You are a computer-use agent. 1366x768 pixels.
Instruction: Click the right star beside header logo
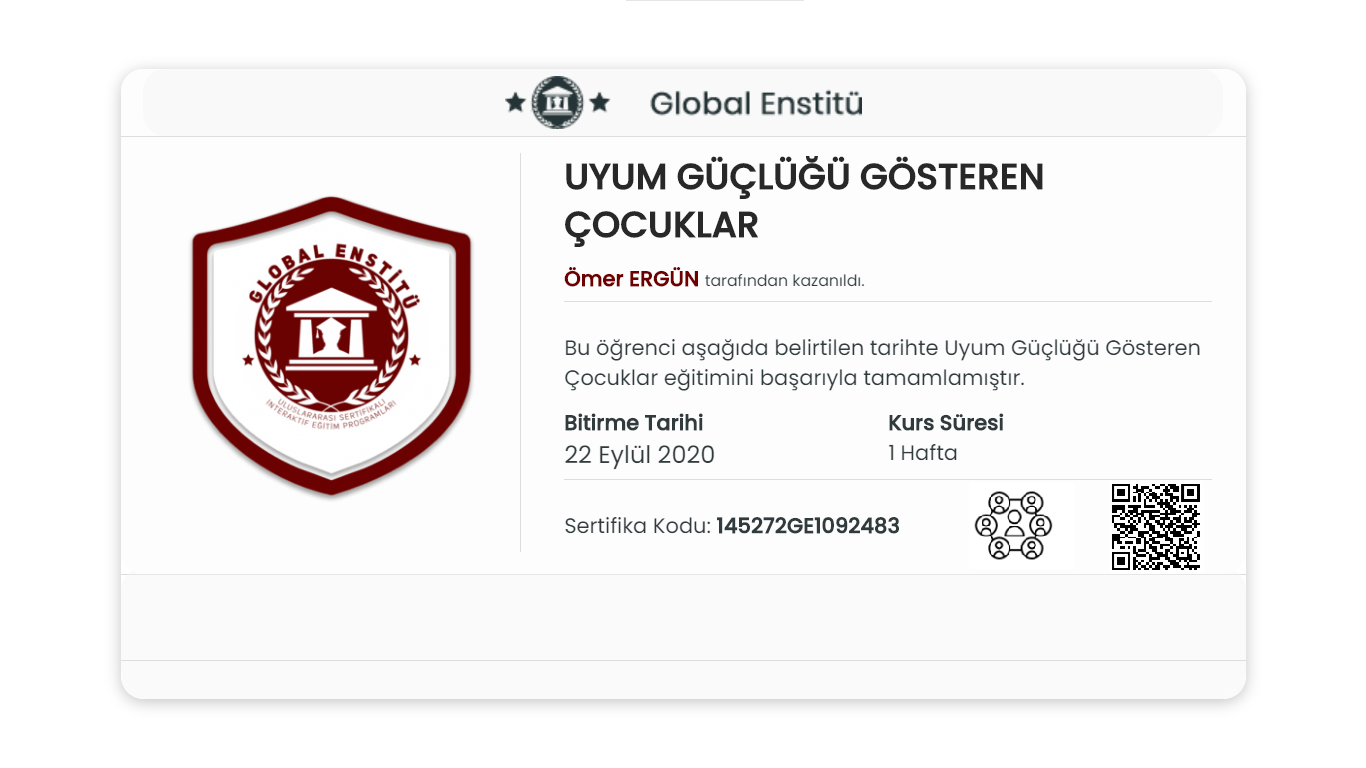tap(600, 102)
